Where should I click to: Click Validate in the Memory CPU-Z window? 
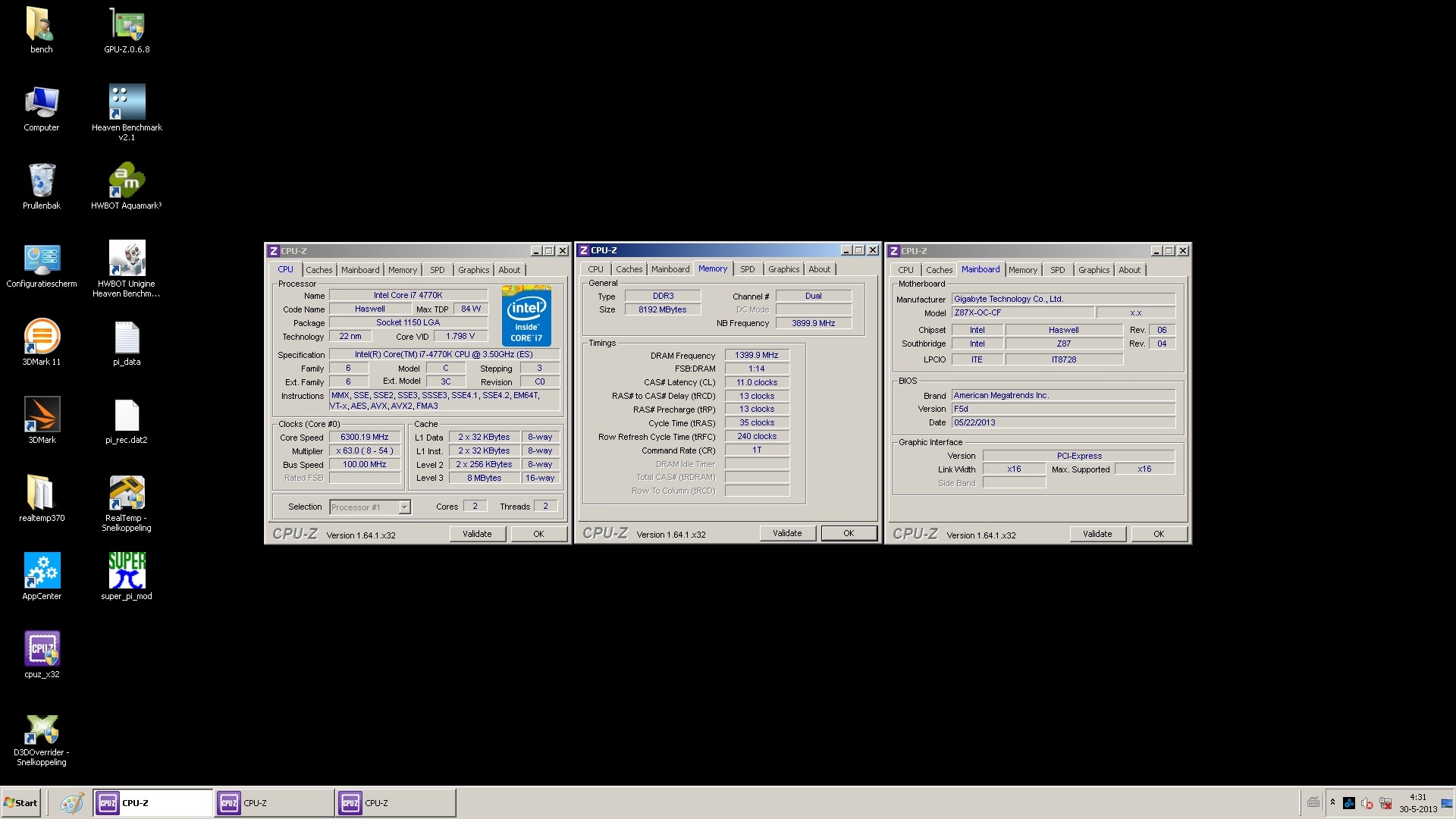[787, 533]
